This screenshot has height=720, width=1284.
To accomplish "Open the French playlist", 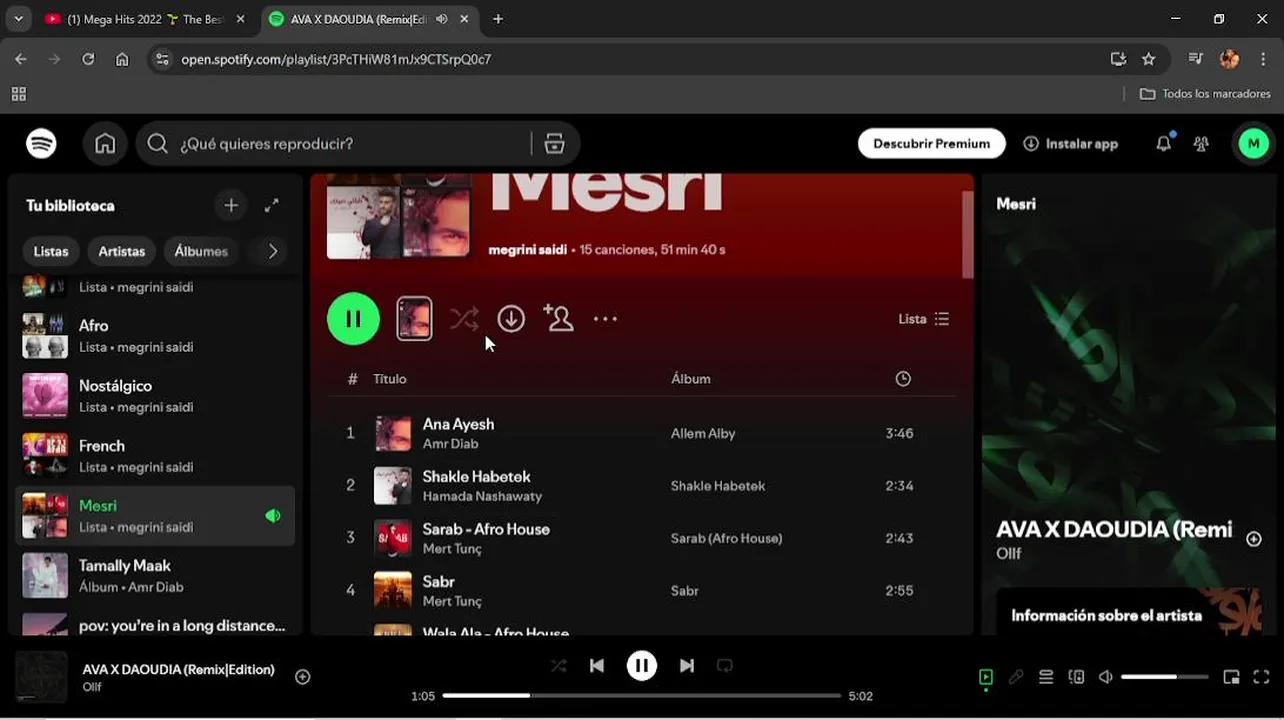I will click(x=155, y=456).
